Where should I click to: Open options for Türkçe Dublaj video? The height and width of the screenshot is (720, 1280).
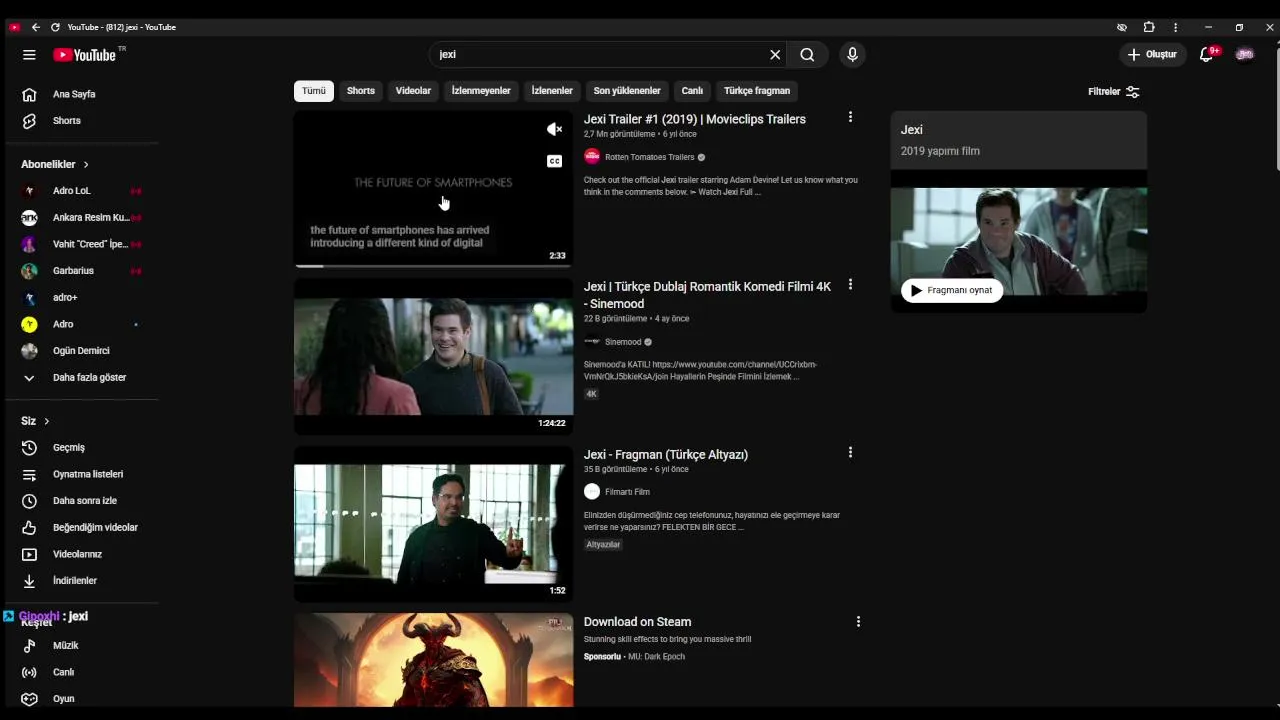[850, 285]
